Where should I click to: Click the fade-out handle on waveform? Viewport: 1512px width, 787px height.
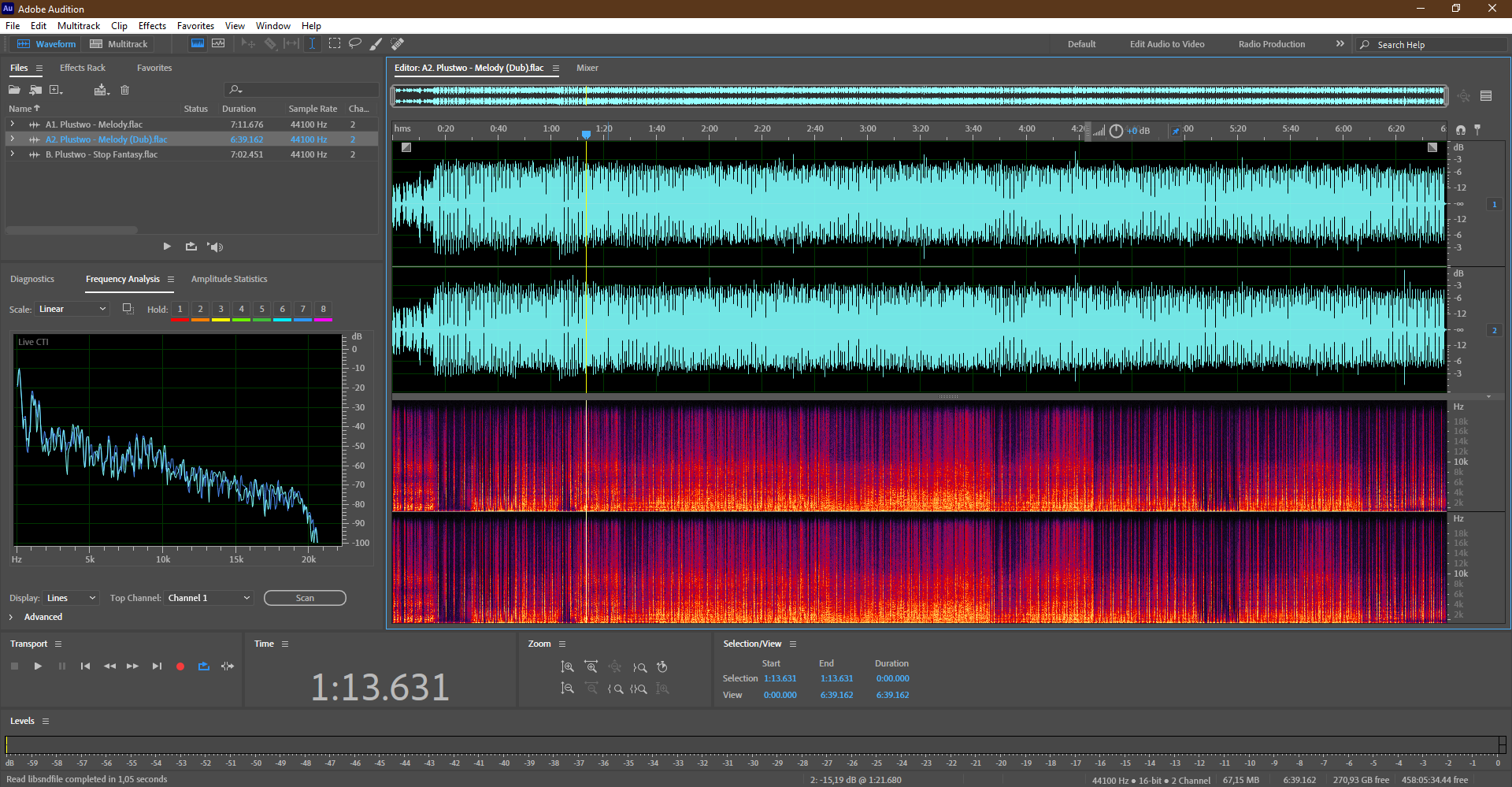(1432, 147)
